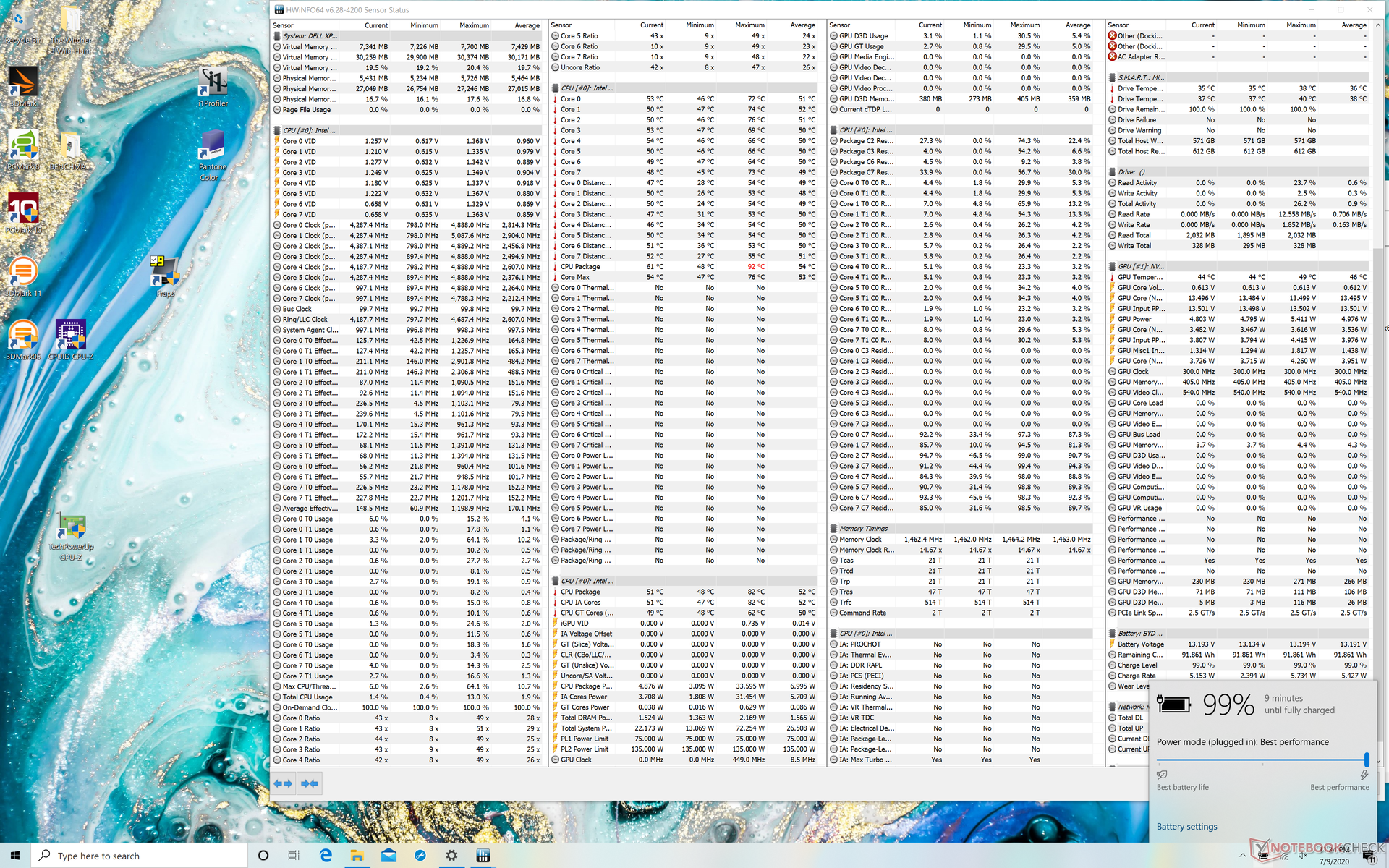The image size is (1389, 868).
Task: Select the GPU D3D Usage row
Action: (961, 36)
